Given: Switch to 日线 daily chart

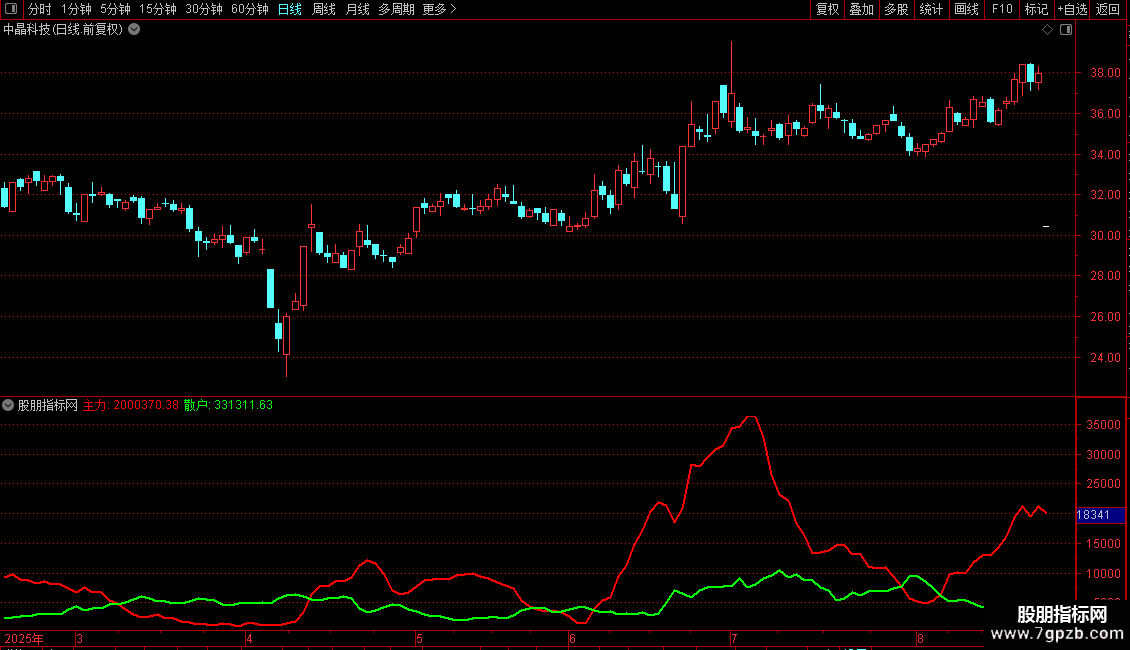Looking at the screenshot, I should click(x=290, y=9).
